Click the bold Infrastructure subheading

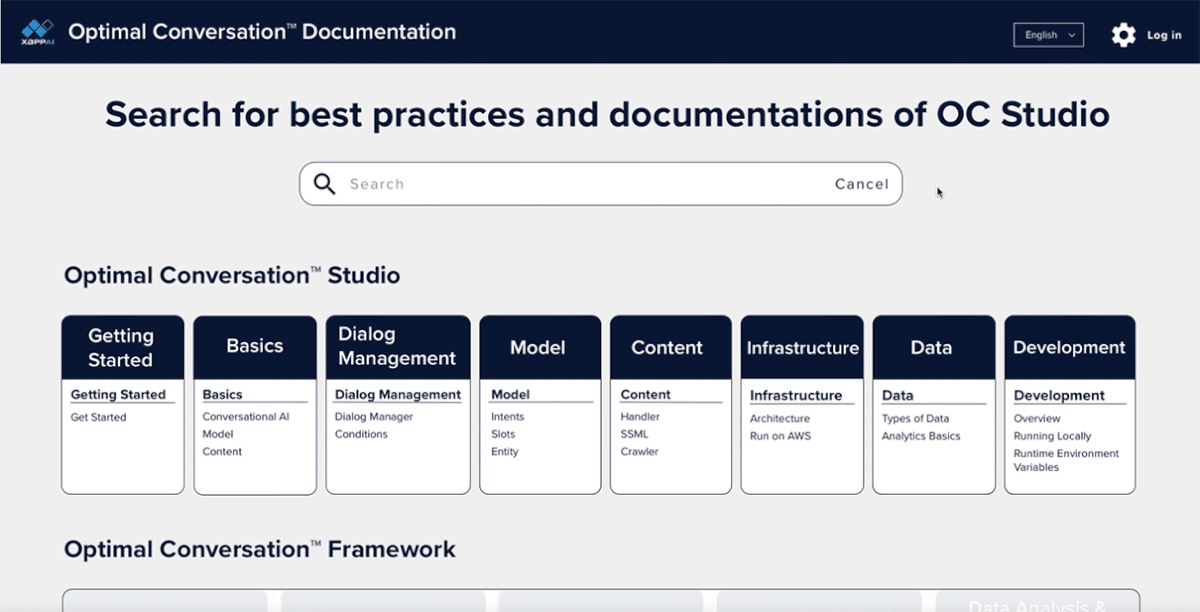(796, 396)
